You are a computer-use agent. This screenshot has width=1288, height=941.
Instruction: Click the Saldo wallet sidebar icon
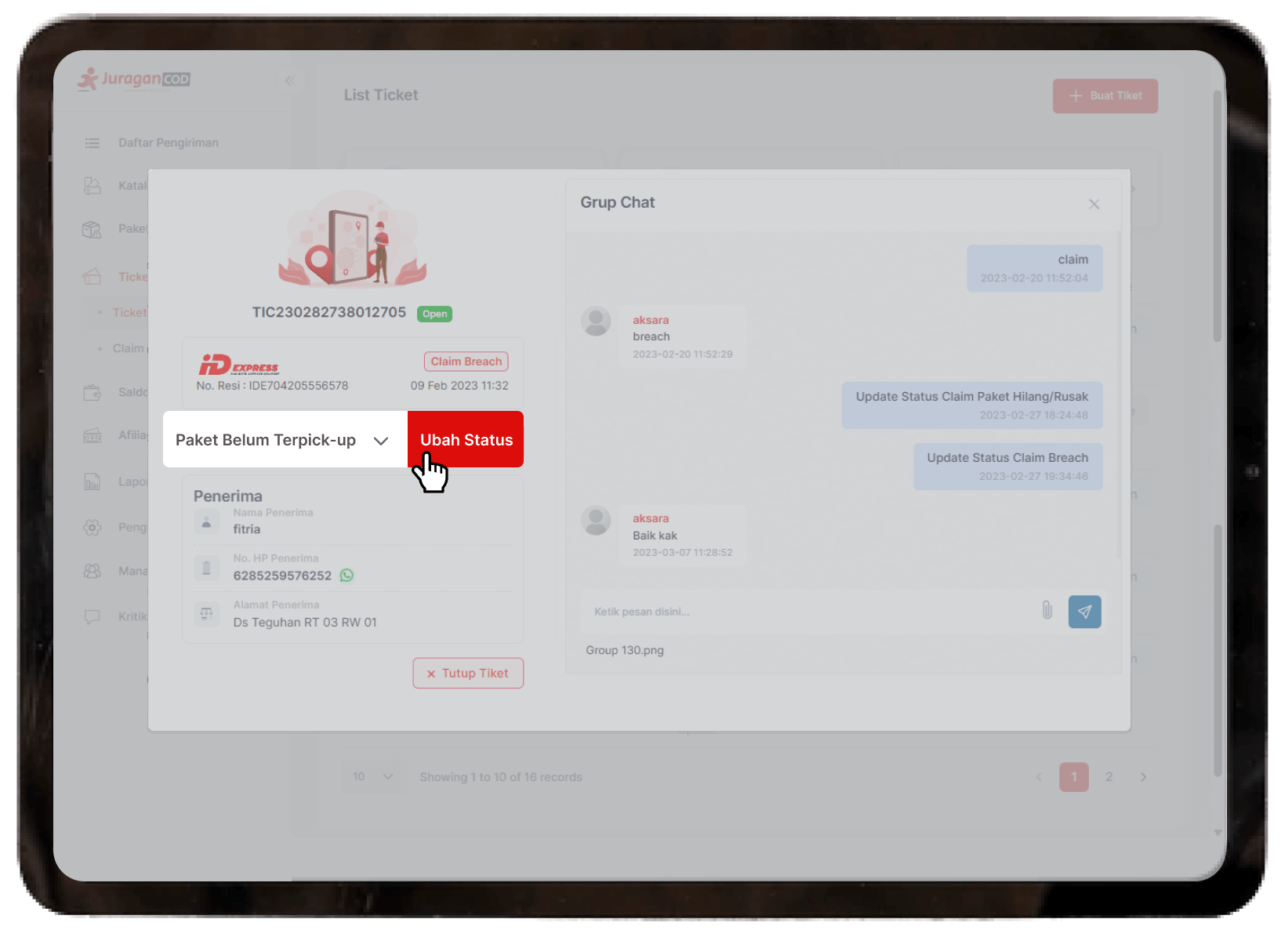93,392
